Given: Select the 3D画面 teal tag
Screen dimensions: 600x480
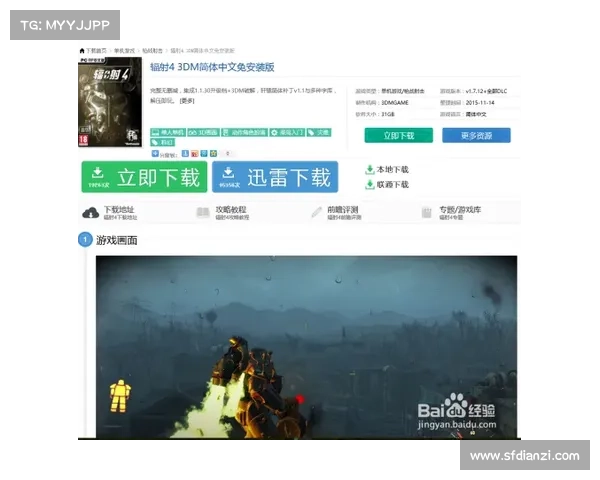Looking at the screenshot, I should (x=203, y=132).
